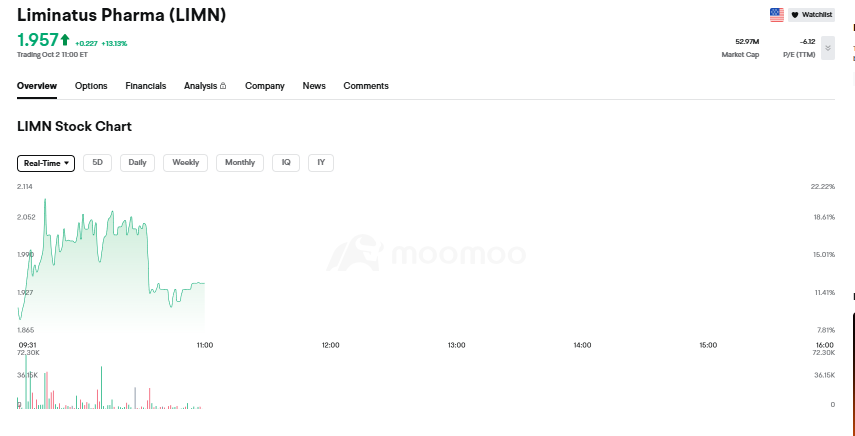Viewport: 855px width, 436px height.
Task: Click the 15:00 time axis label
Action: [708, 345]
